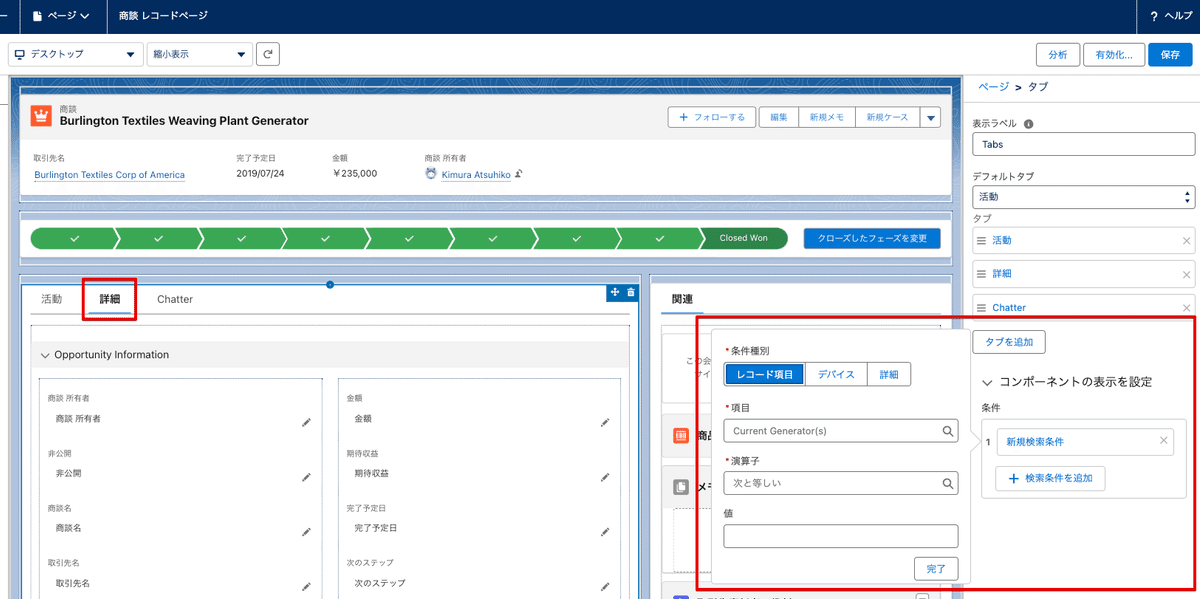Collapse the Opportunity Information section
The width and height of the screenshot is (1200, 599).
tap(45, 355)
